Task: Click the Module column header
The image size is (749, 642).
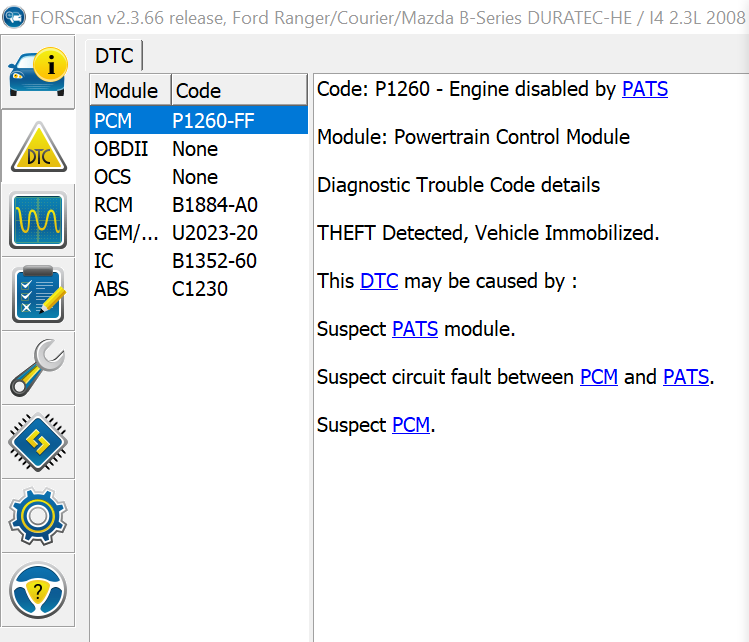Action: 130,90
